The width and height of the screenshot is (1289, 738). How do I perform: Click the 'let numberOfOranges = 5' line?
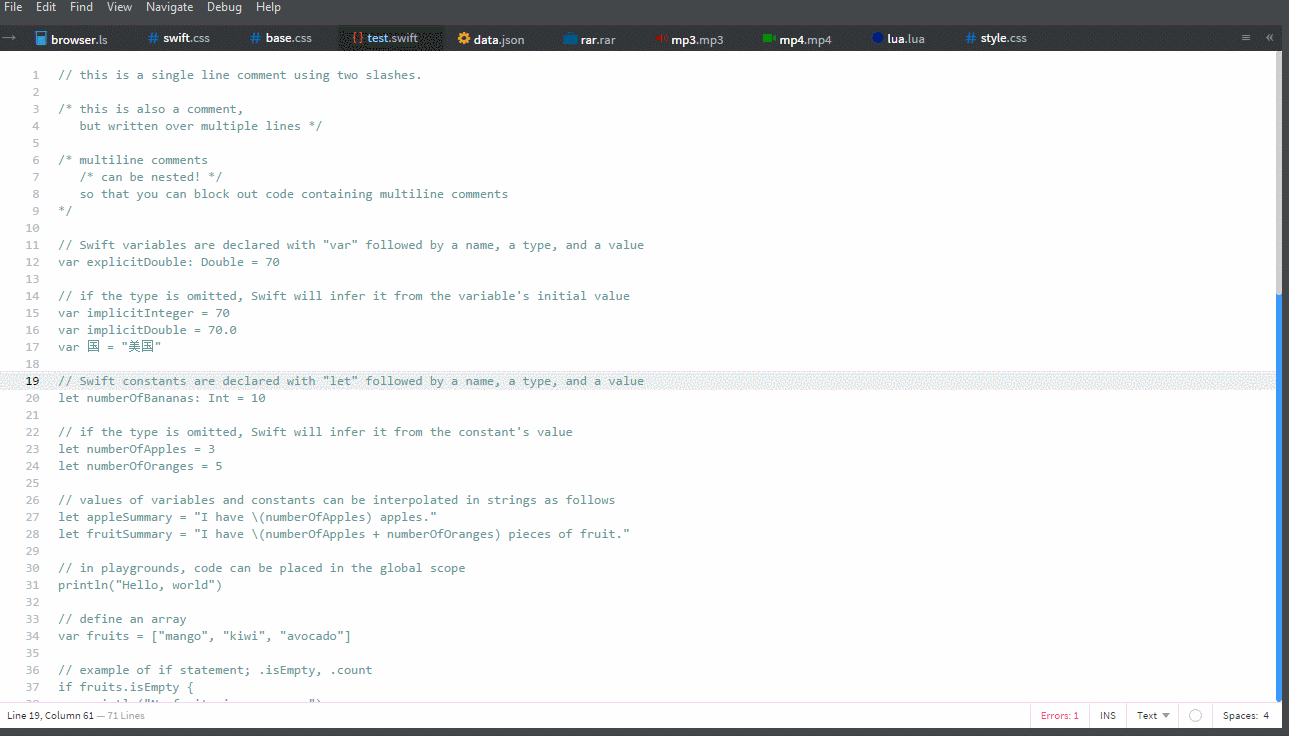click(x=140, y=466)
